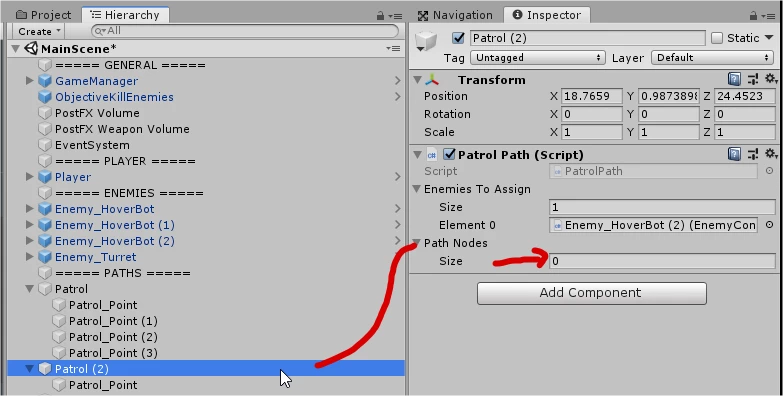The image size is (783, 396).
Task: Select PostFX Volume in the hierarchy
Action: [97, 113]
